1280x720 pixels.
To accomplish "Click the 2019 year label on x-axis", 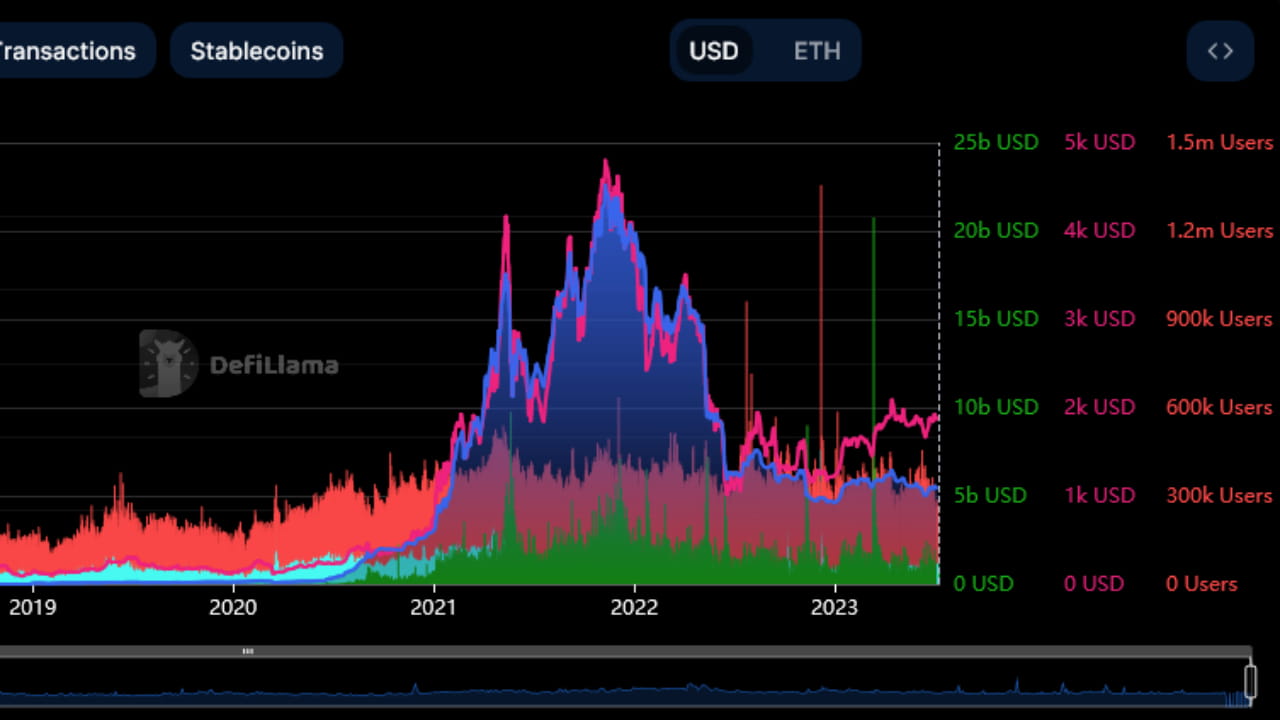I will [33, 607].
